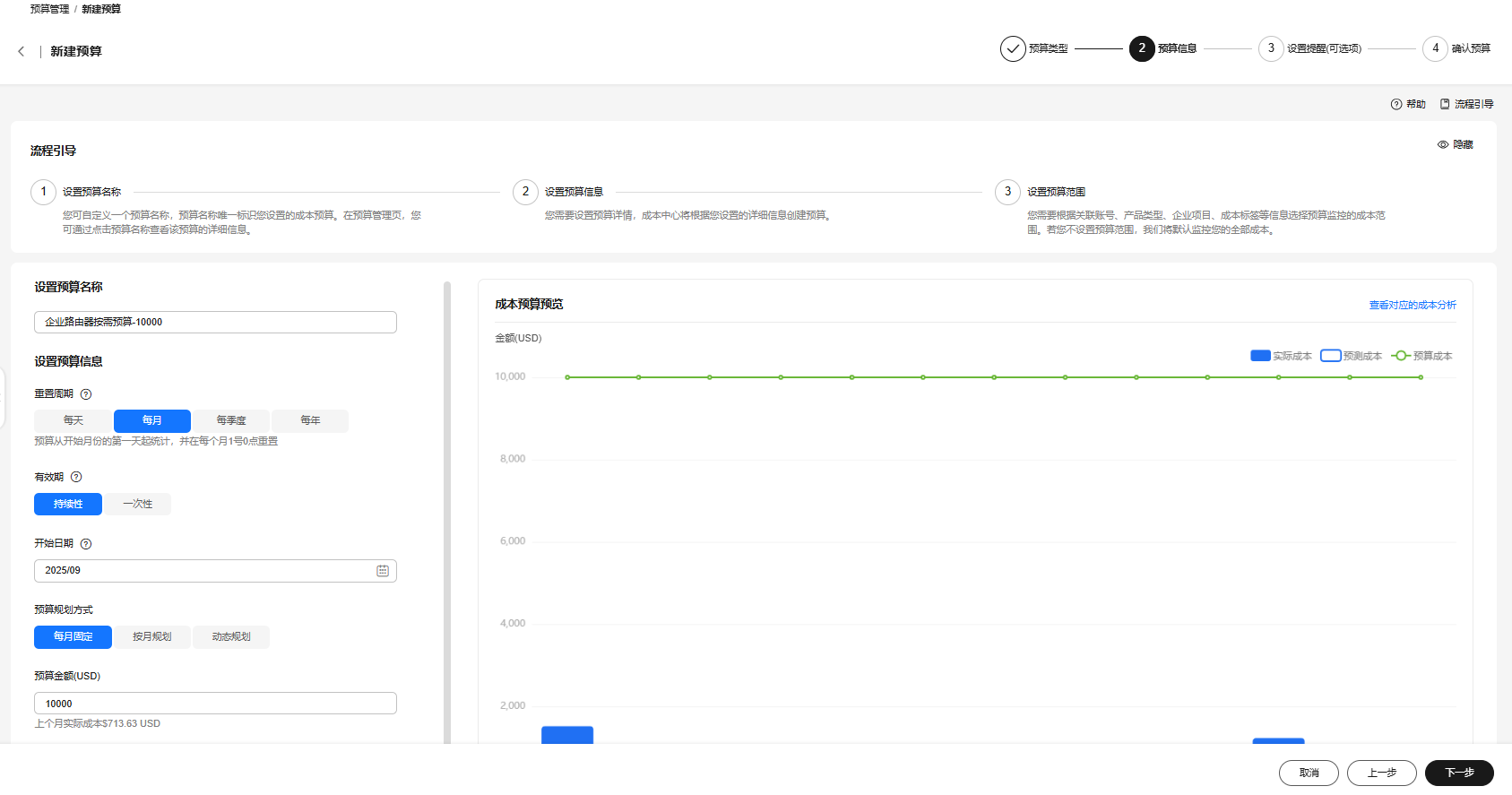Select 按月规划 planning method

coord(152,637)
